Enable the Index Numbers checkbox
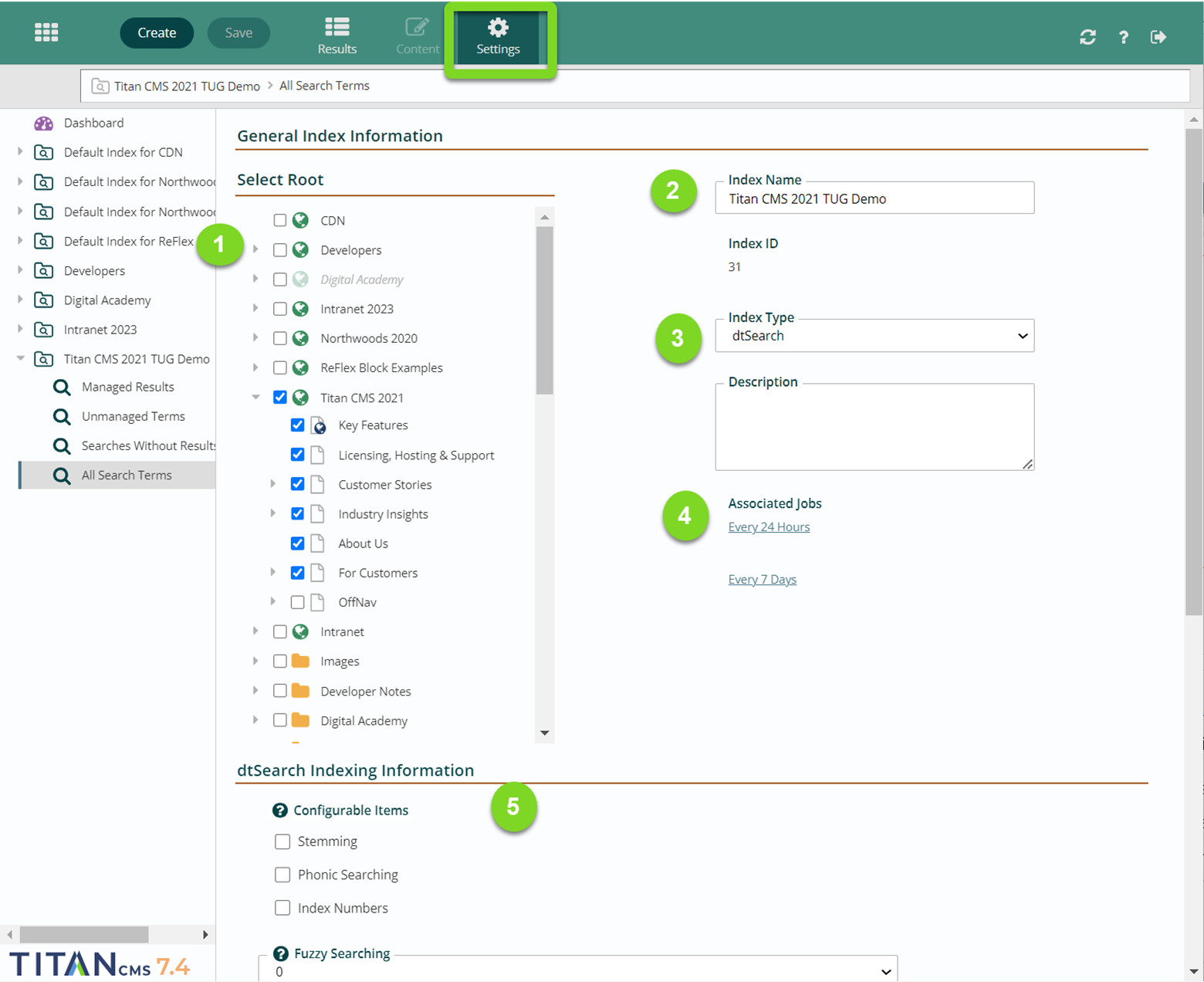Screen dimensions: 1204x982 282,908
